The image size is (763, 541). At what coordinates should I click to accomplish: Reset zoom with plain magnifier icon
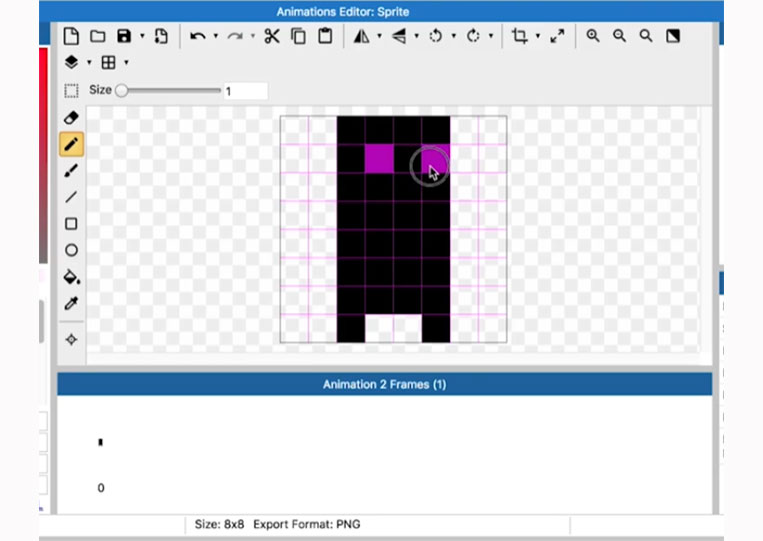point(646,36)
